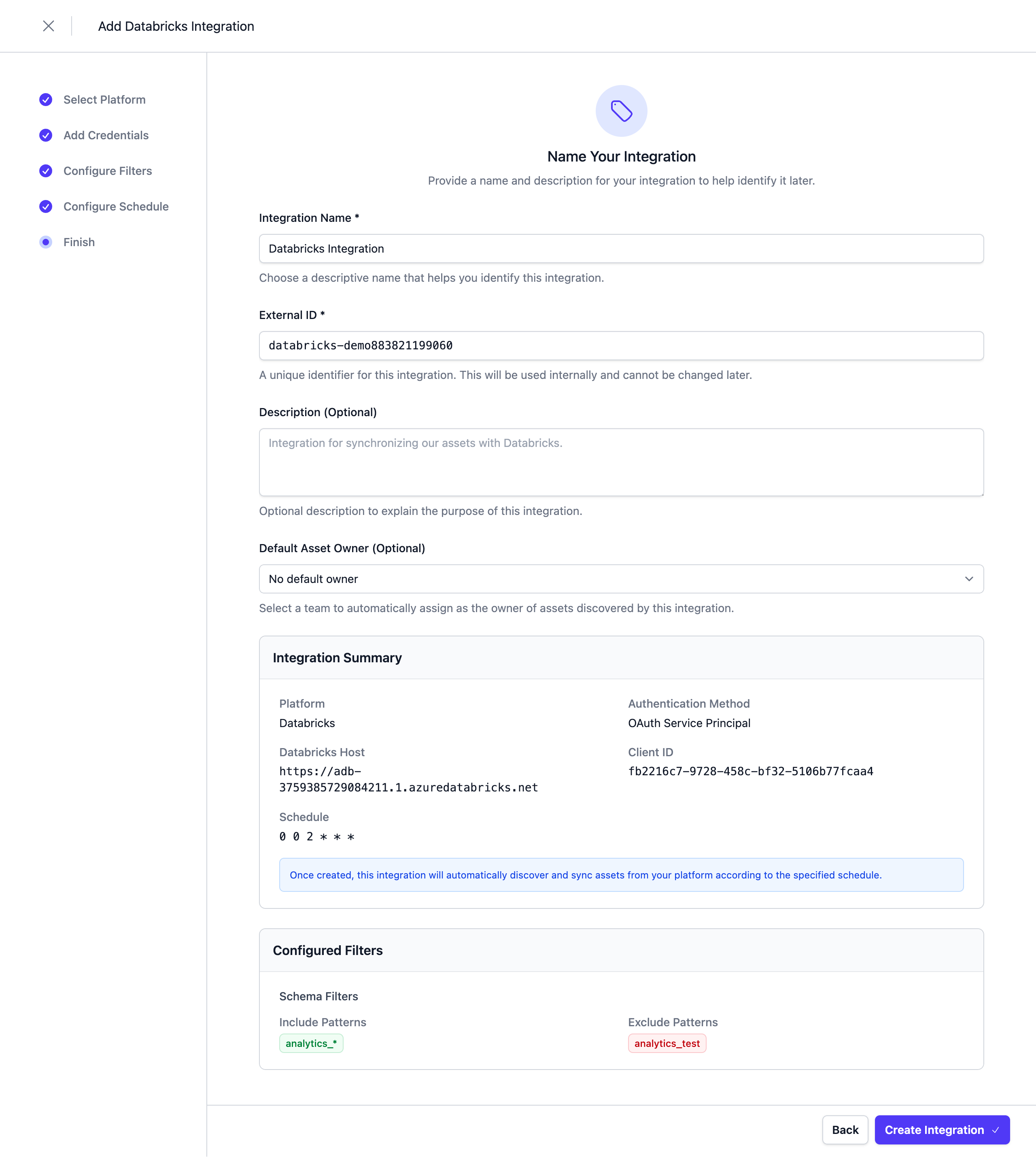Click the Integration Name input field
The height and width of the screenshot is (1157, 1036).
(621, 248)
